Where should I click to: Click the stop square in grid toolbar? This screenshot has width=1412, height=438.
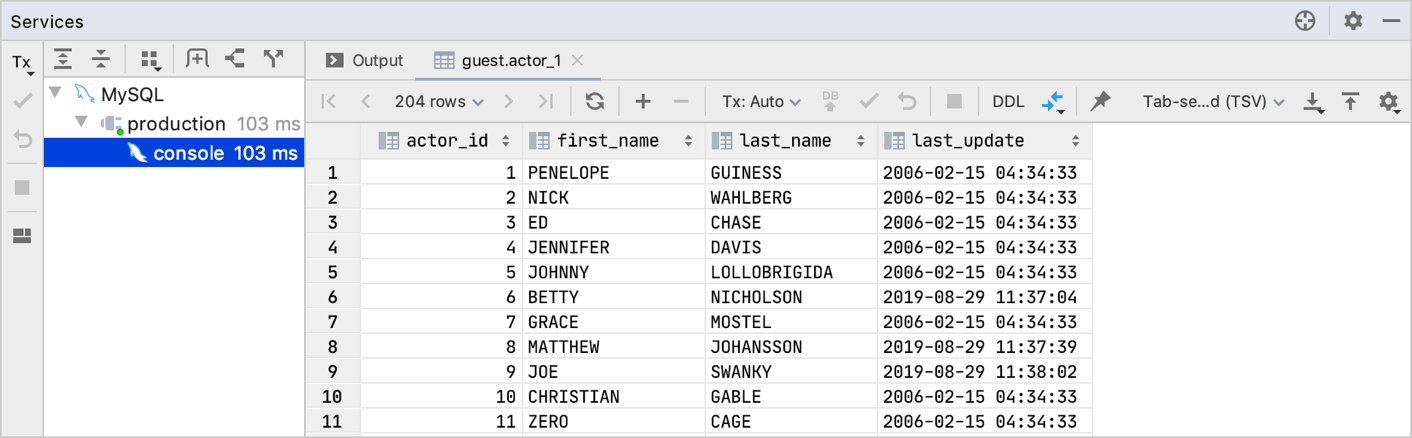point(954,101)
